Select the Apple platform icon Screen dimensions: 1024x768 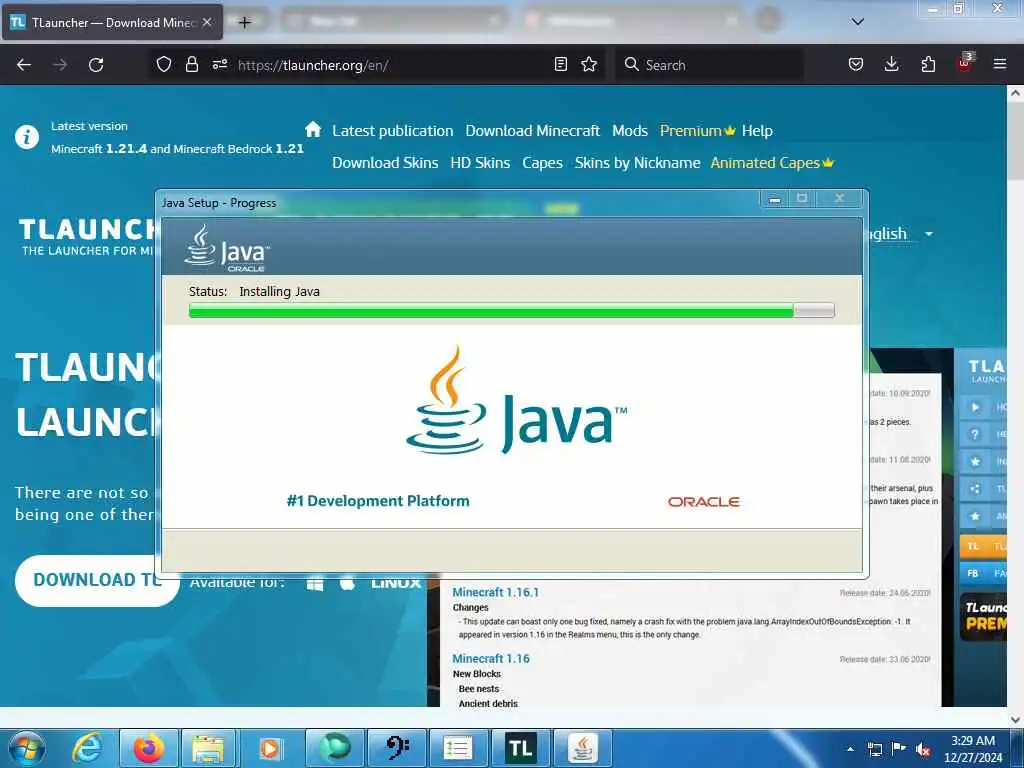347,583
